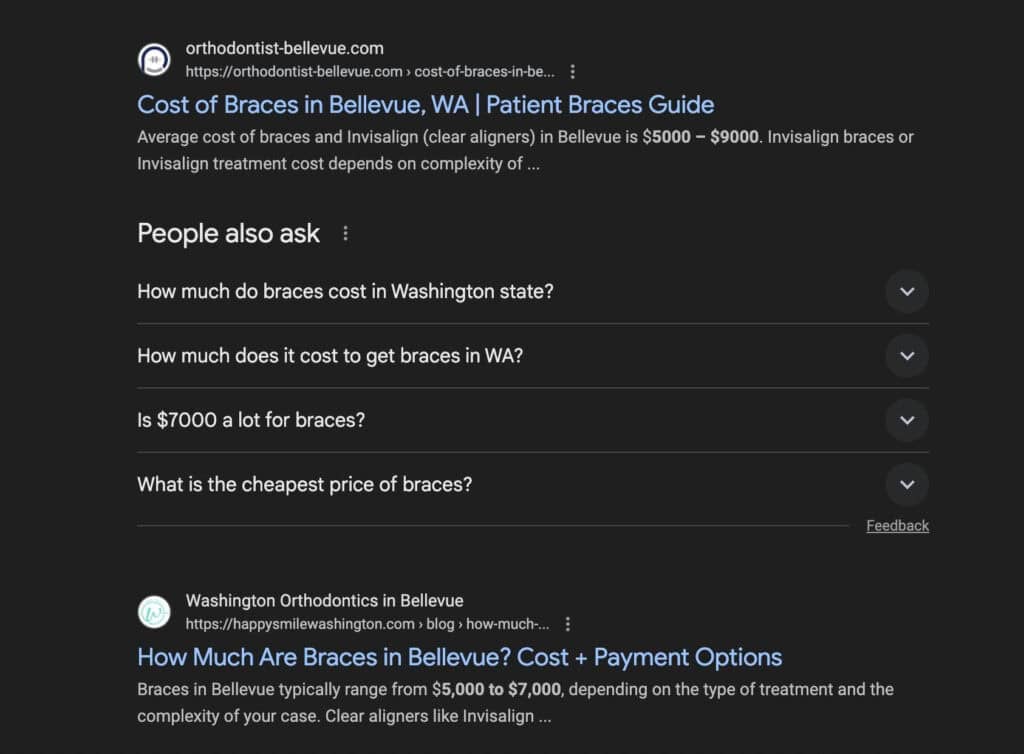Image resolution: width=1024 pixels, height=754 pixels.
Task: Click the Feedback link
Action: point(897,525)
